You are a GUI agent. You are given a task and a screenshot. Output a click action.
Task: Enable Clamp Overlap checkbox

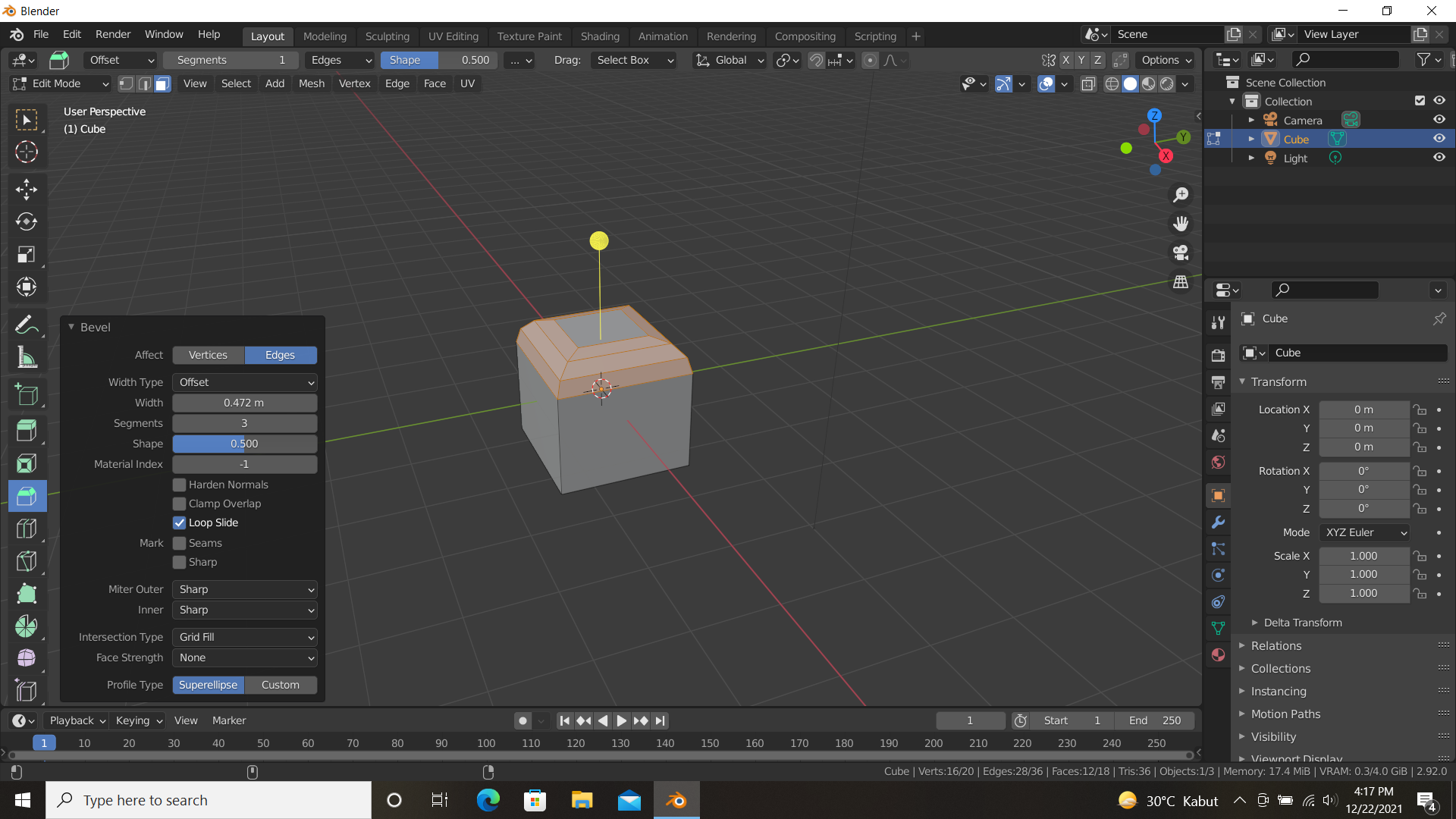180,504
